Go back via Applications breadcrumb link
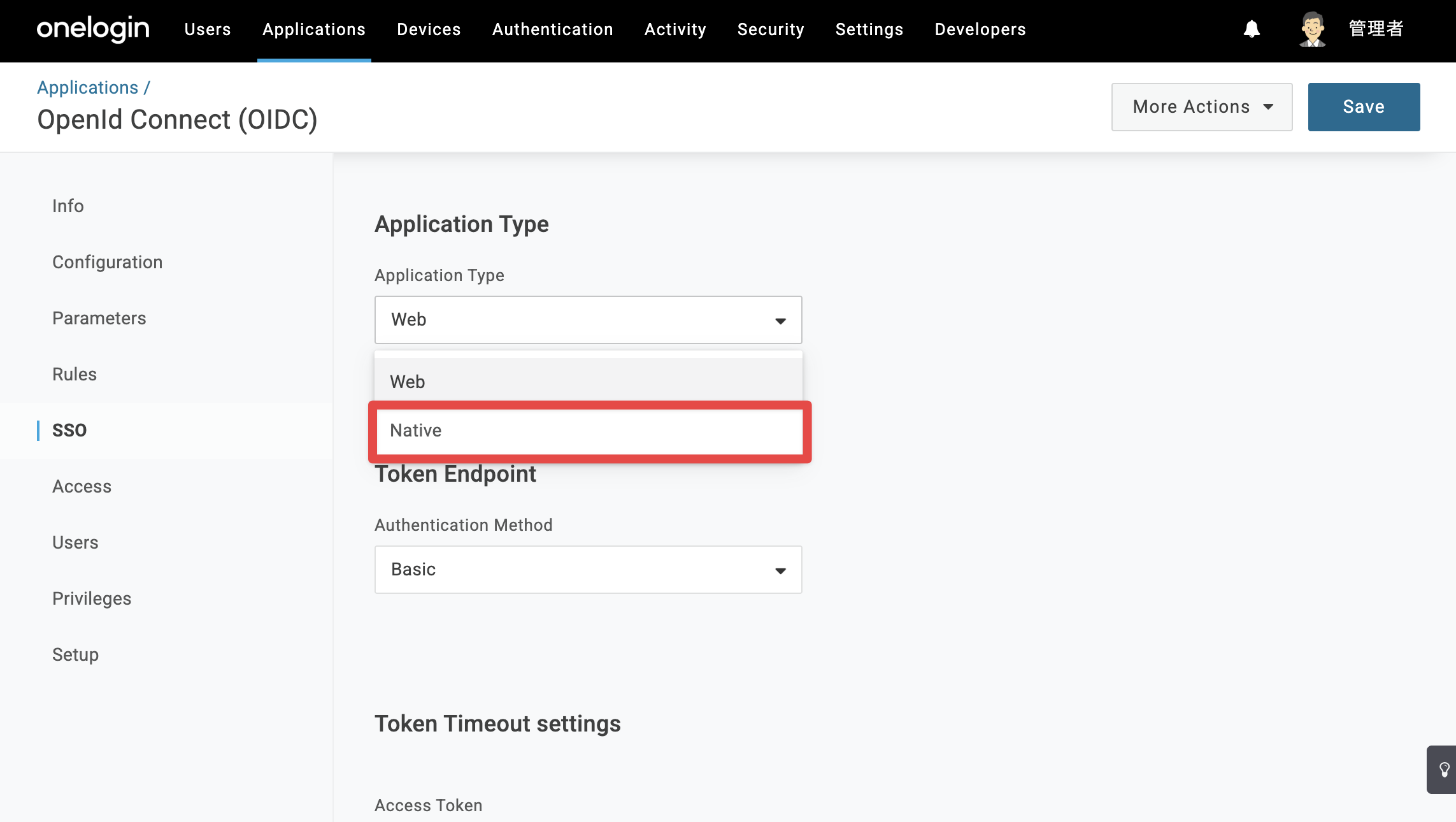The width and height of the screenshot is (1456, 822). point(88,87)
